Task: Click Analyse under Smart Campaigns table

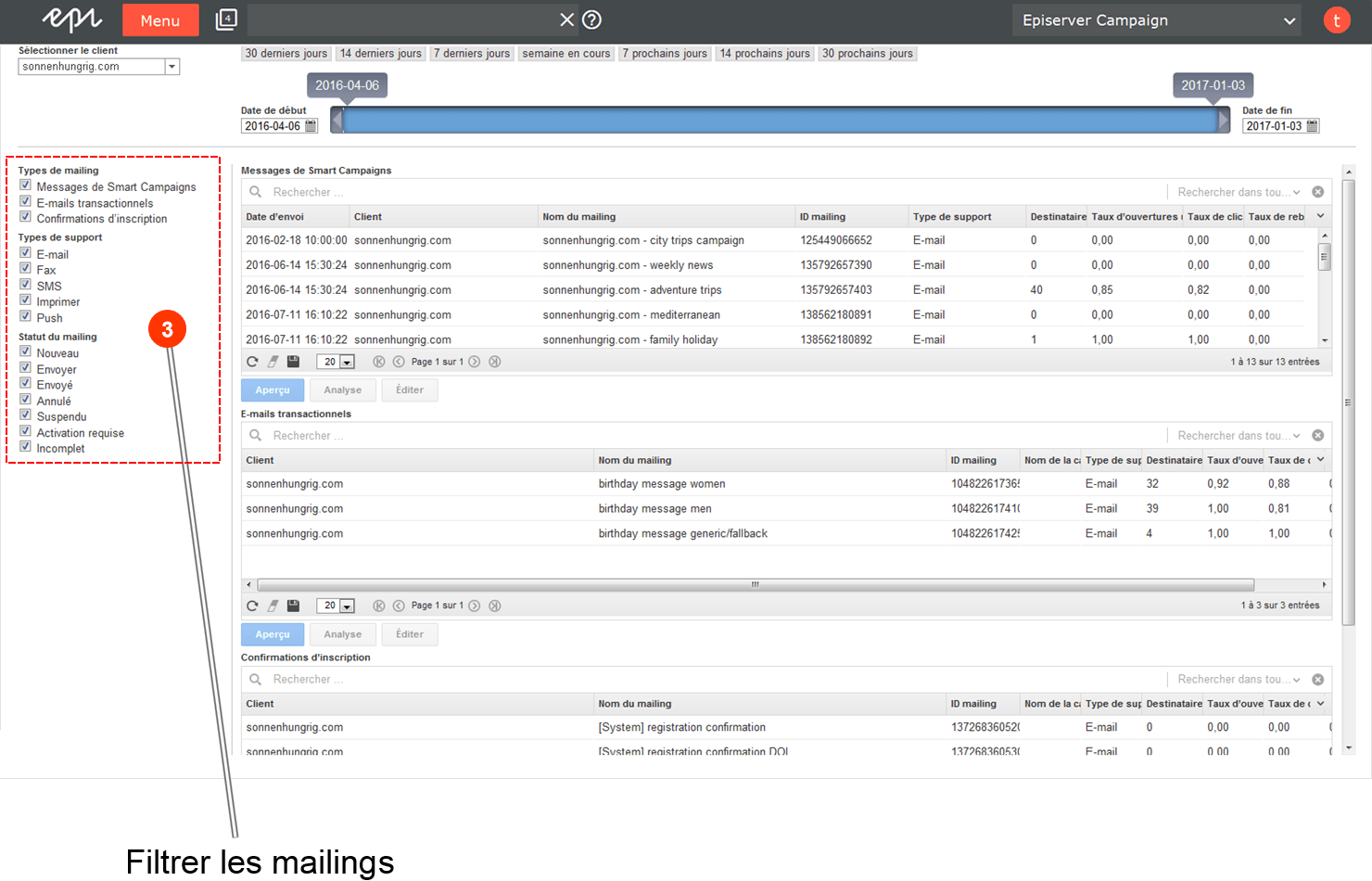Action: (x=343, y=390)
